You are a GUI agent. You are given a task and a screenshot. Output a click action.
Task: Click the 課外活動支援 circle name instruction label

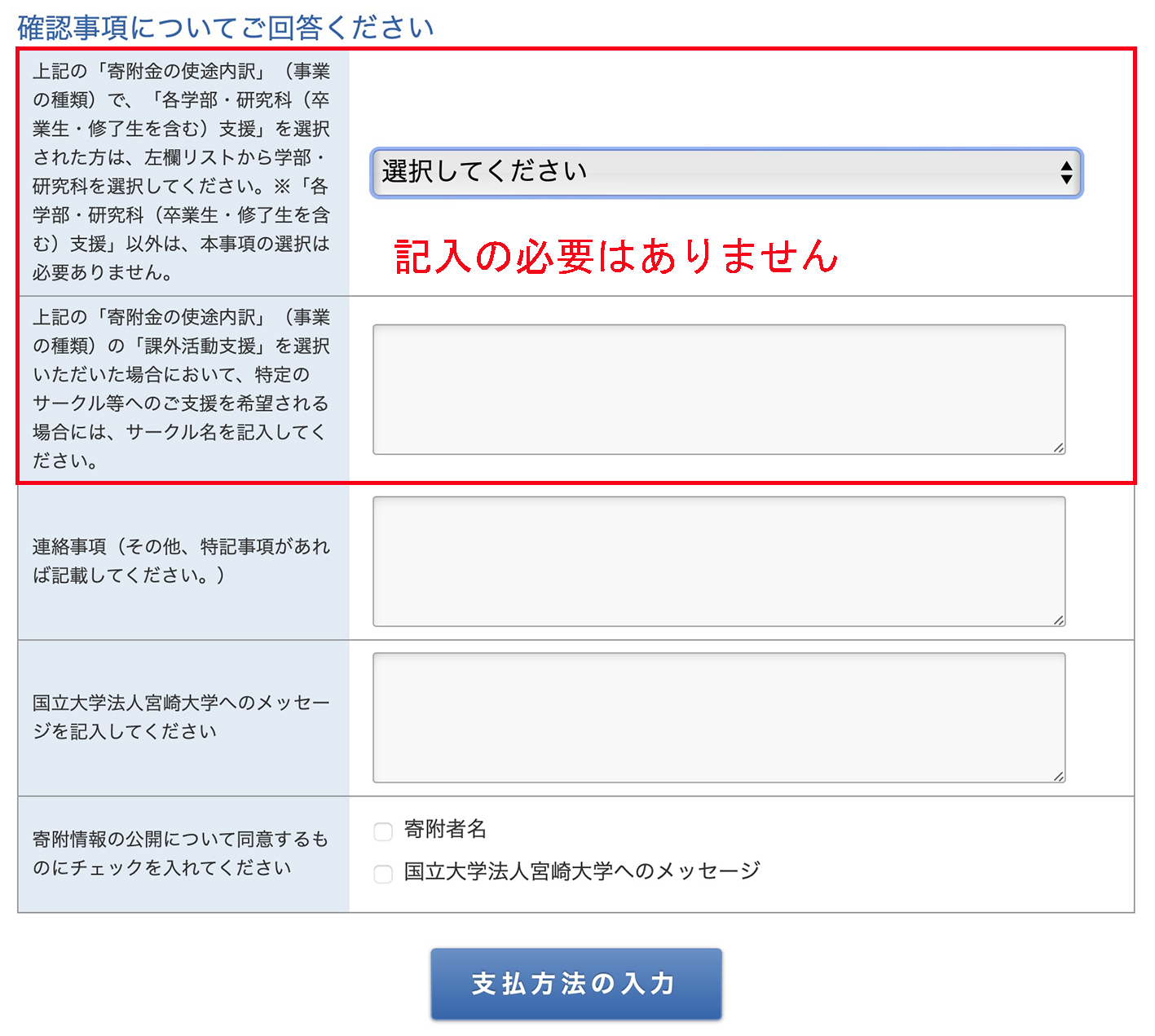pyautogui.click(x=181, y=389)
